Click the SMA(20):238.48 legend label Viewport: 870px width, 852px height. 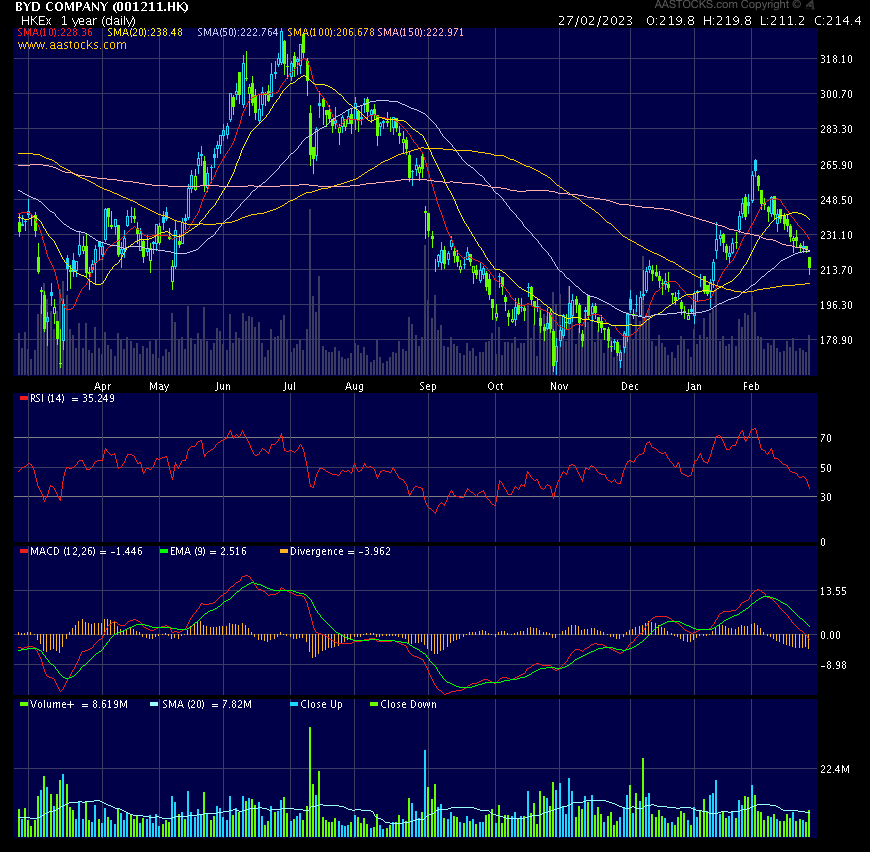tap(145, 32)
